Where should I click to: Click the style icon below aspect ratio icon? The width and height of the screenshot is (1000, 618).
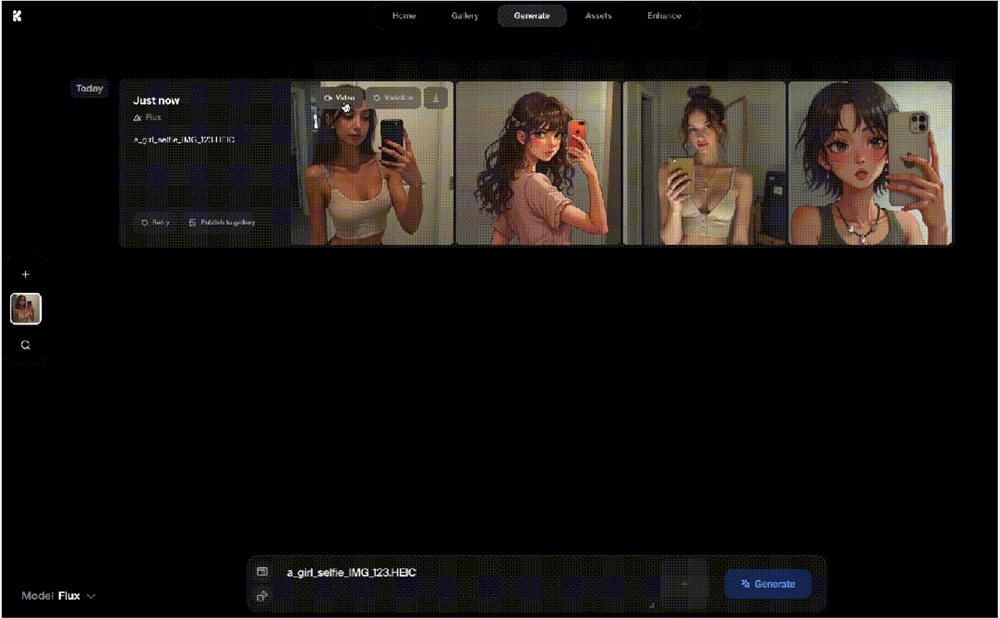coord(262,596)
